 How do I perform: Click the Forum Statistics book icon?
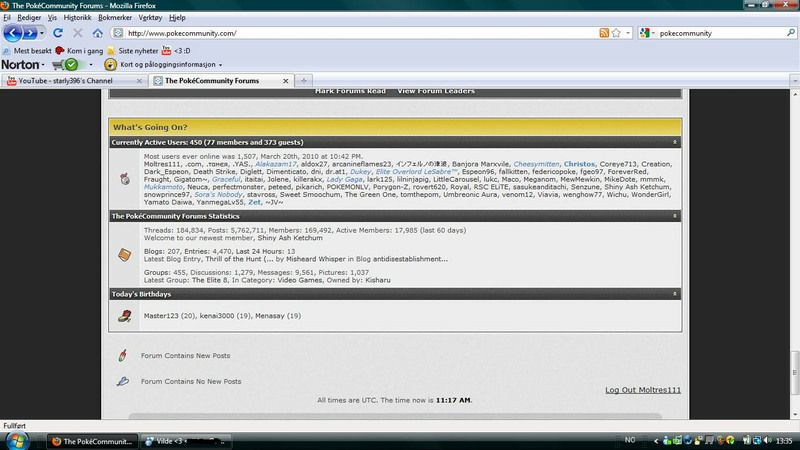[x=124, y=255]
